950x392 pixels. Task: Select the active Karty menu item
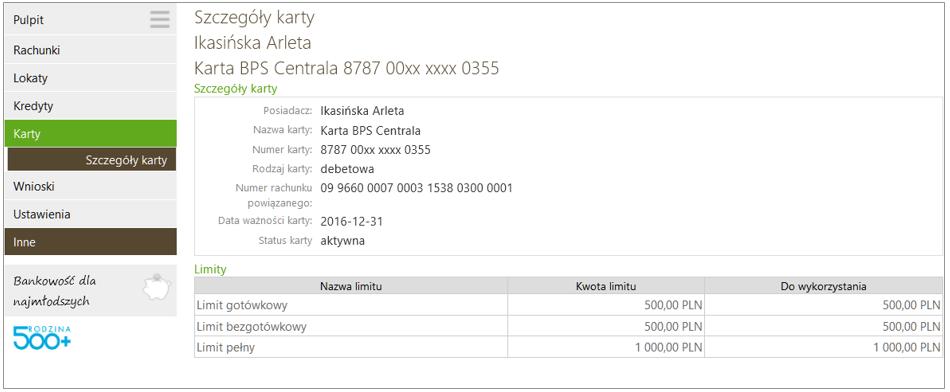point(90,133)
